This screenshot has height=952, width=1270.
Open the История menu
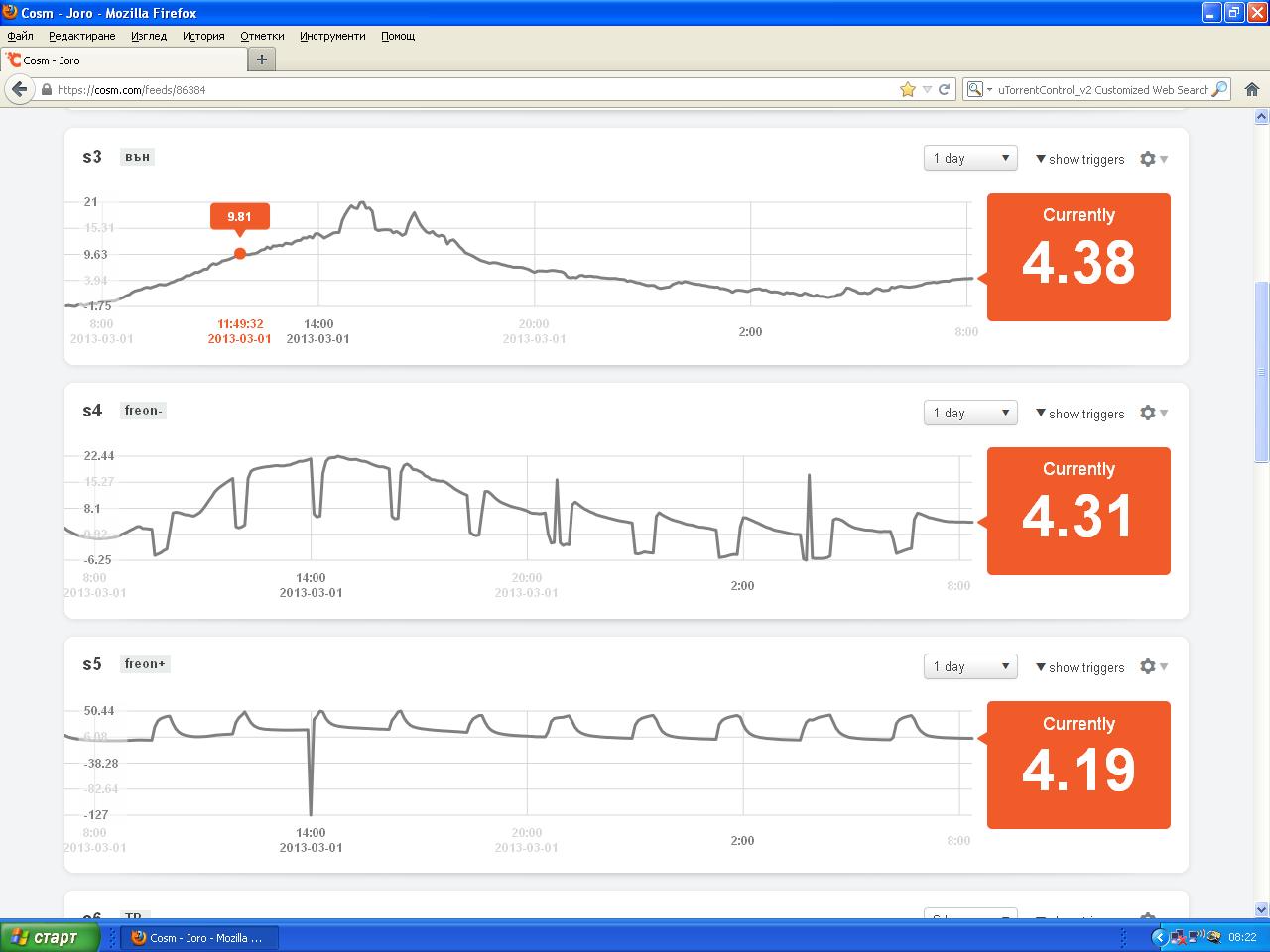tap(203, 36)
